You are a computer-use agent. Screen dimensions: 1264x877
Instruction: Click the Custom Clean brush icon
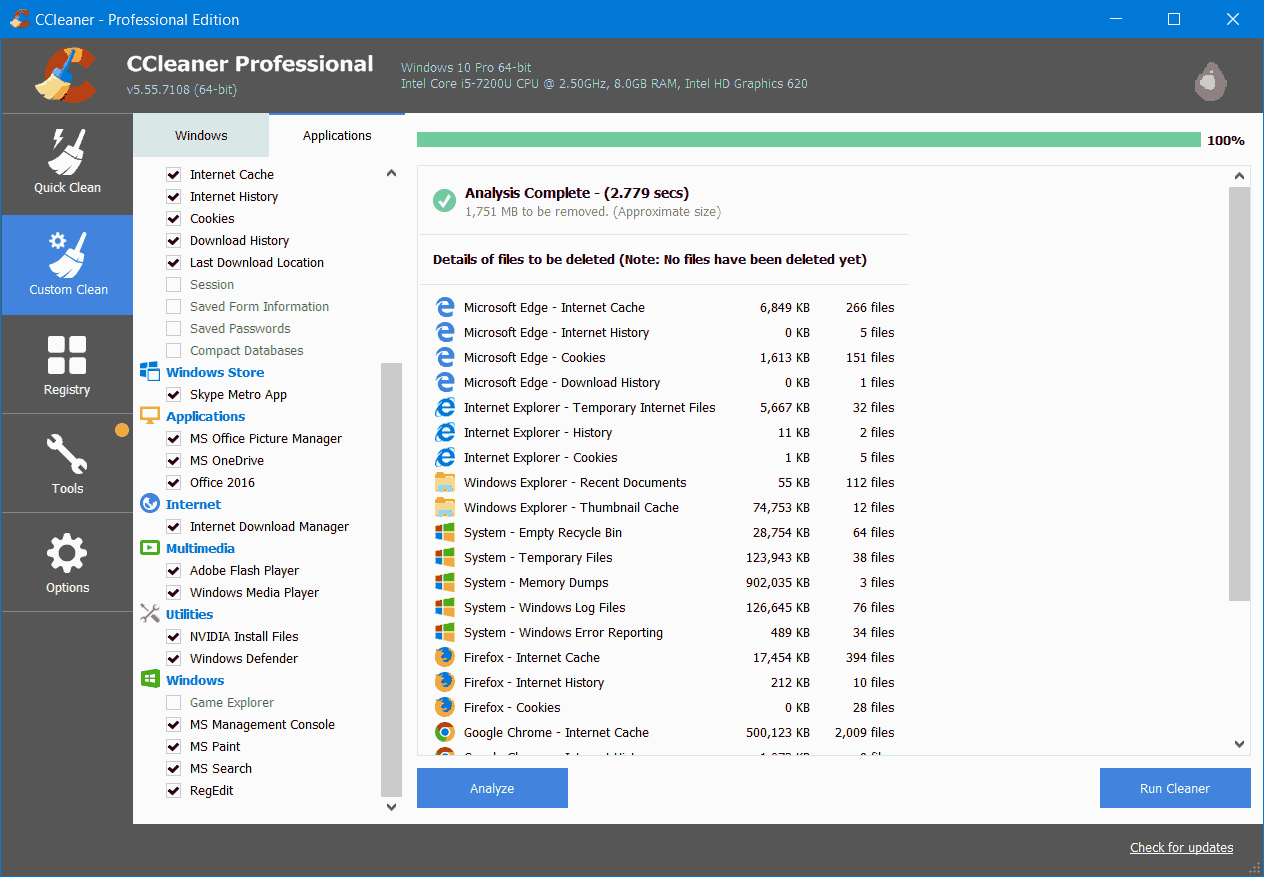[67, 252]
